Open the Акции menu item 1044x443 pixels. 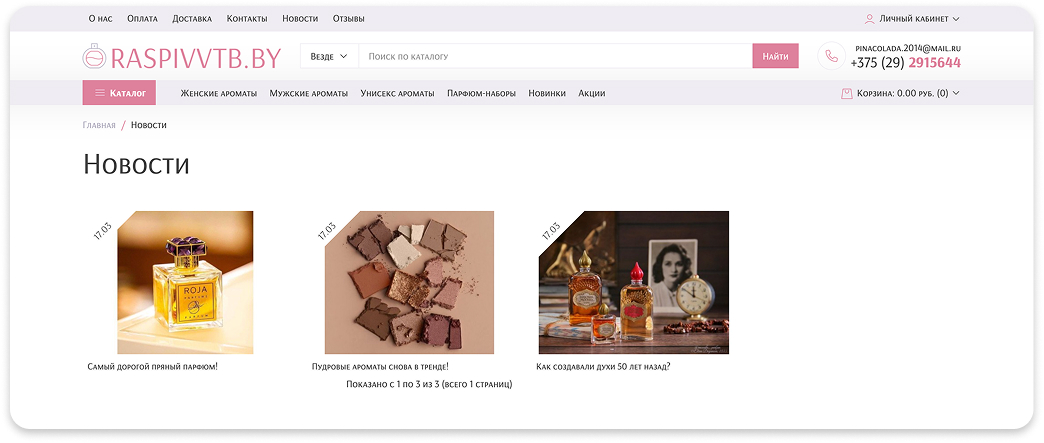[591, 93]
